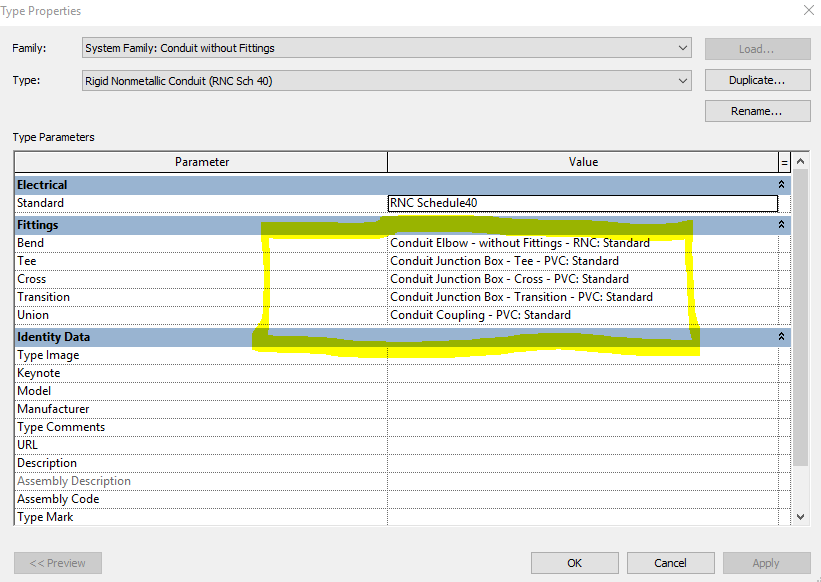The width and height of the screenshot is (821, 582).
Task: Click the Duplicate button
Action: 757,80
